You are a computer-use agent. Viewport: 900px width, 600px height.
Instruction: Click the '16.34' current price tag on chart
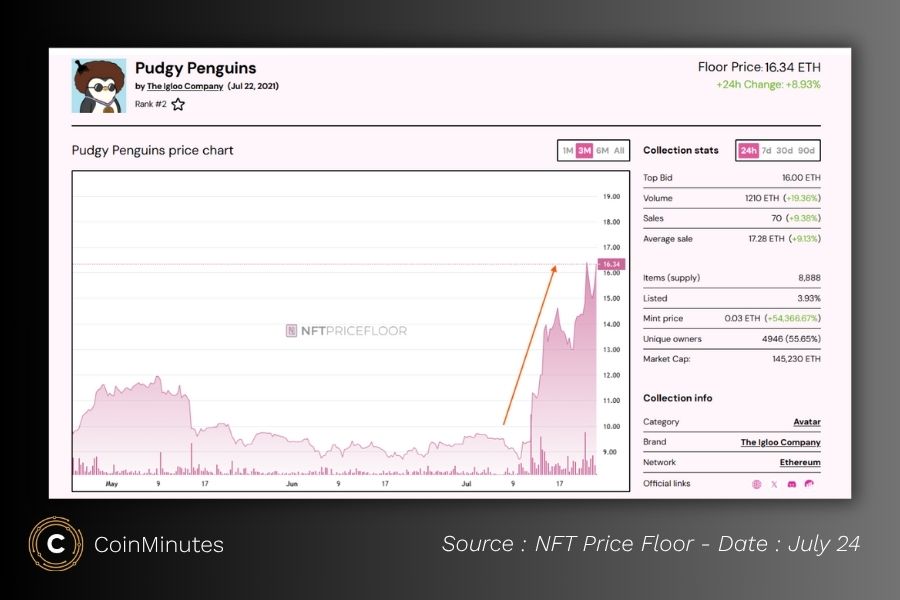point(611,264)
